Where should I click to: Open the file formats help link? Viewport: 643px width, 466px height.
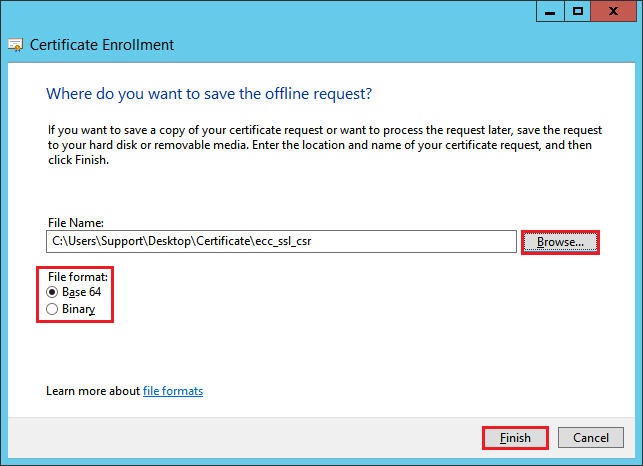[173, 391]
